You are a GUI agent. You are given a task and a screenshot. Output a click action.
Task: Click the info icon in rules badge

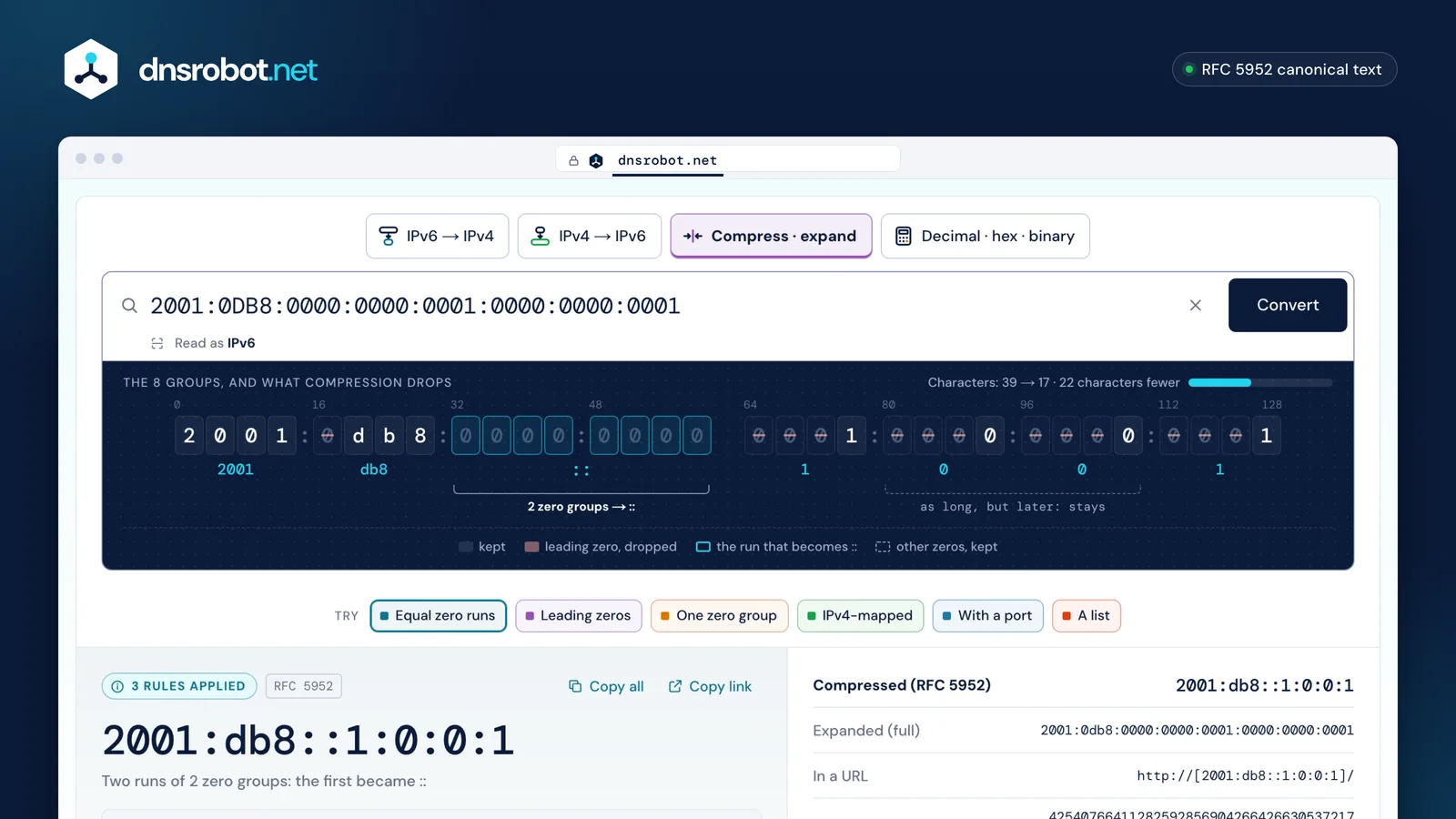[117, 686]
